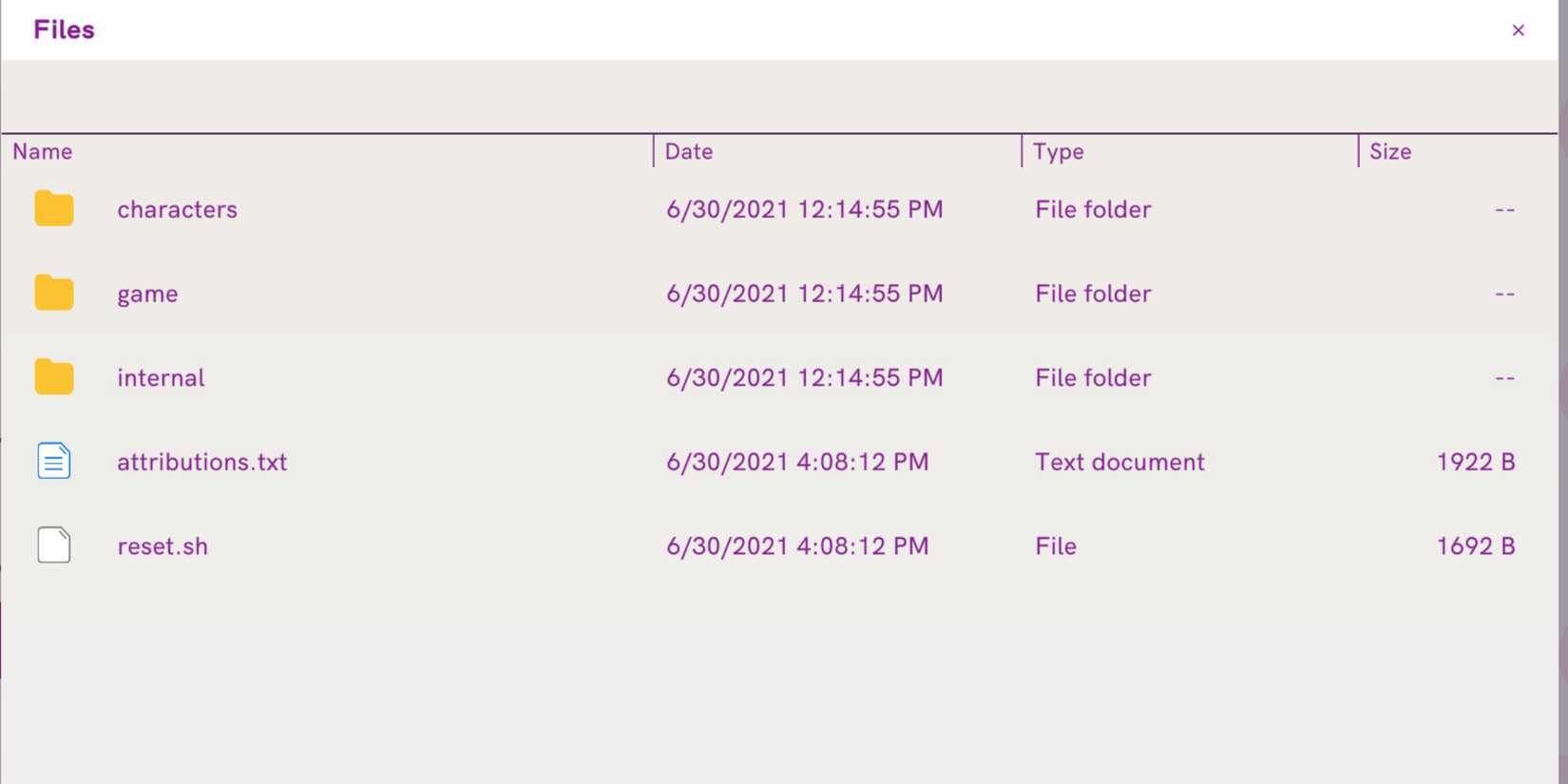
Task: Sort files by Name column
Action: click(43, 152)
